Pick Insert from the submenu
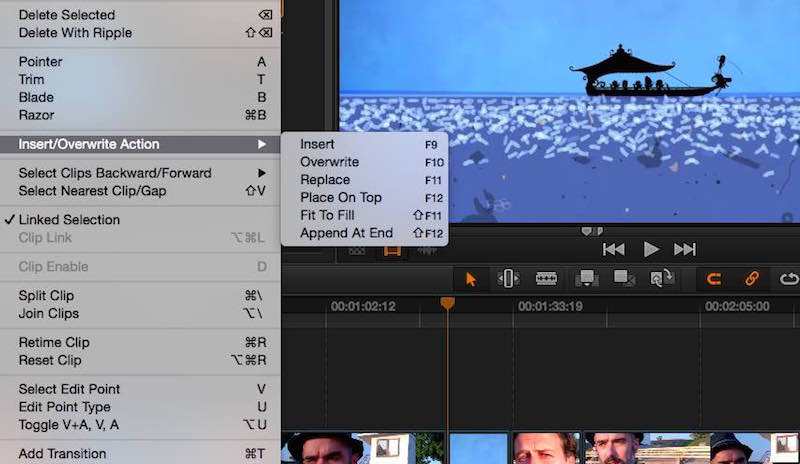This screenshot has height=464, width=800. tap(365, 144)
